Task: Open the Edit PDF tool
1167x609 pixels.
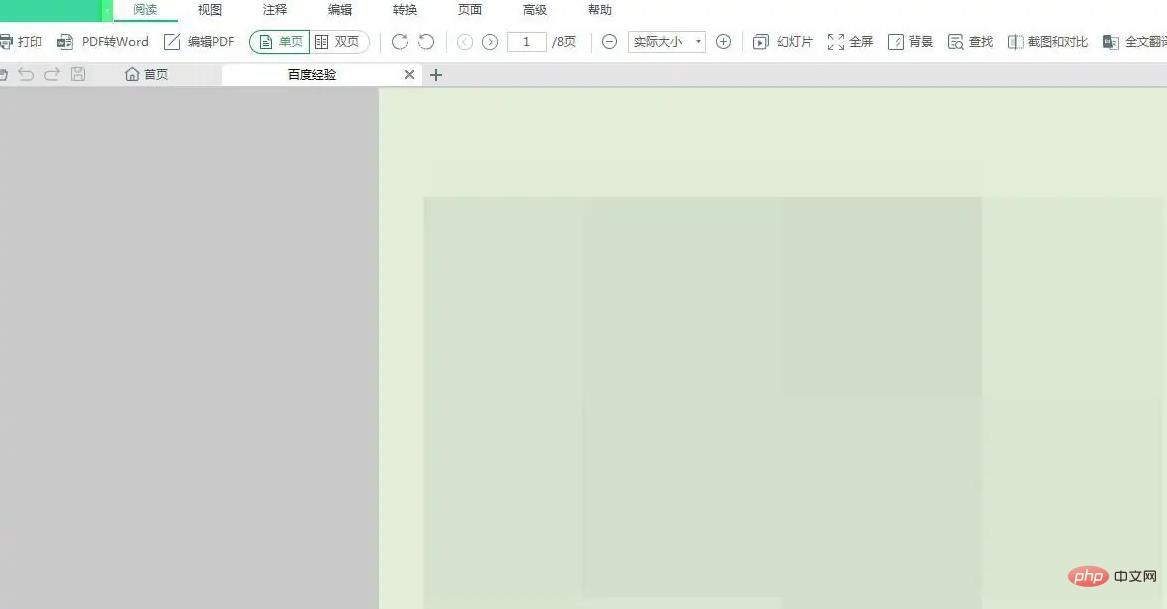Action: [x=199, y=42]
